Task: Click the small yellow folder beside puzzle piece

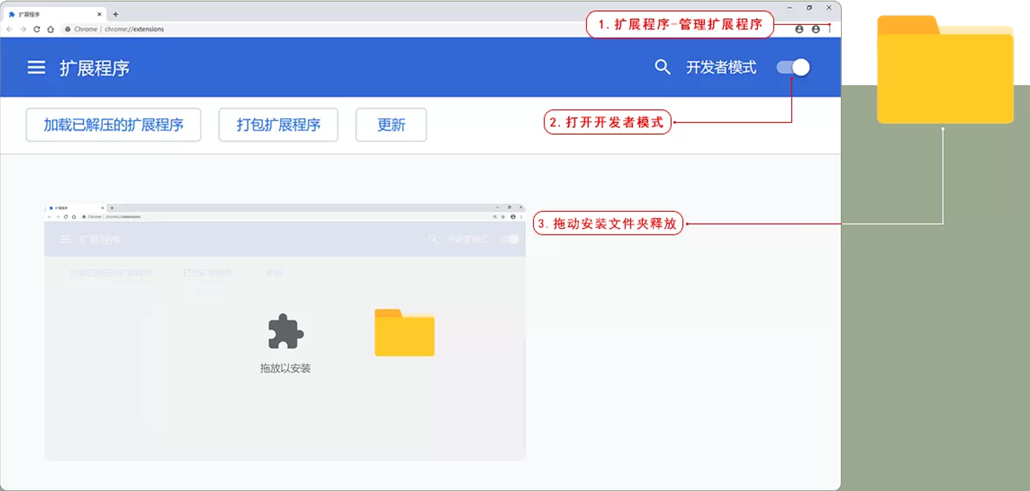Action: click(405, 333)
